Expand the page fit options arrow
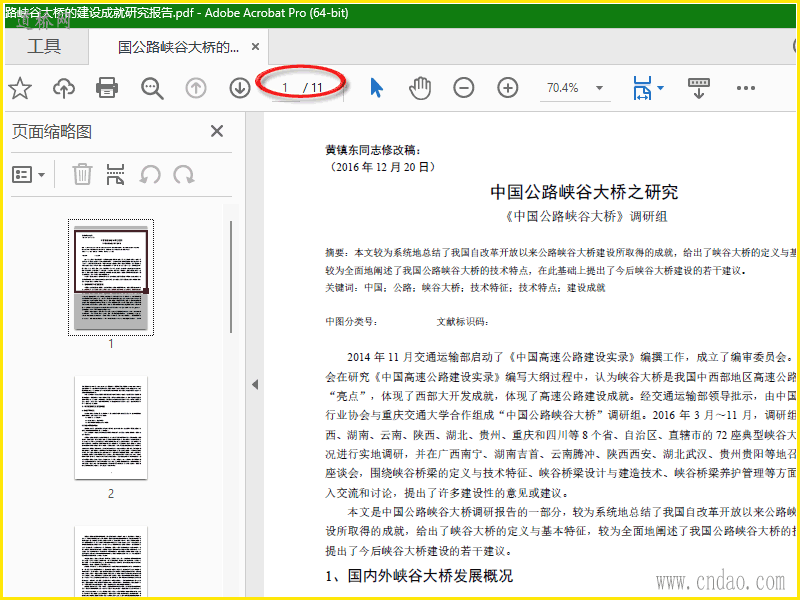The width and height of the screenshot is (800, 600). click(661, 88)
